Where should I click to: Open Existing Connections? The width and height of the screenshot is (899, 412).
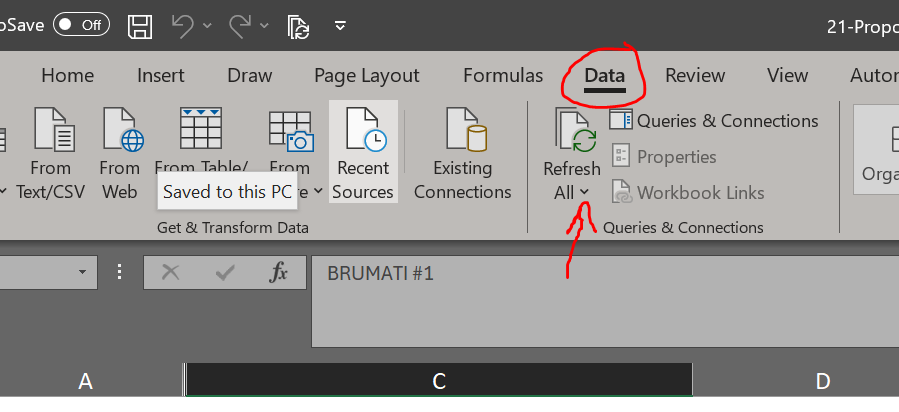click(463, 150)
